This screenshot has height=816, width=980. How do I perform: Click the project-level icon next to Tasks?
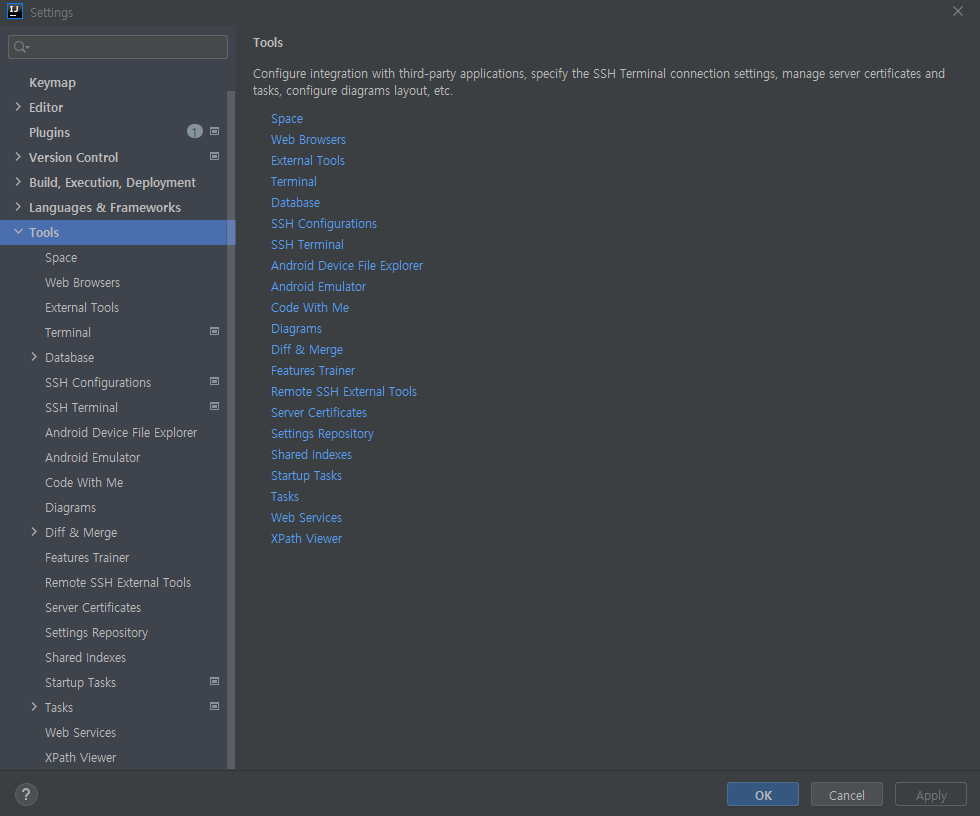(x=214, y=706)
